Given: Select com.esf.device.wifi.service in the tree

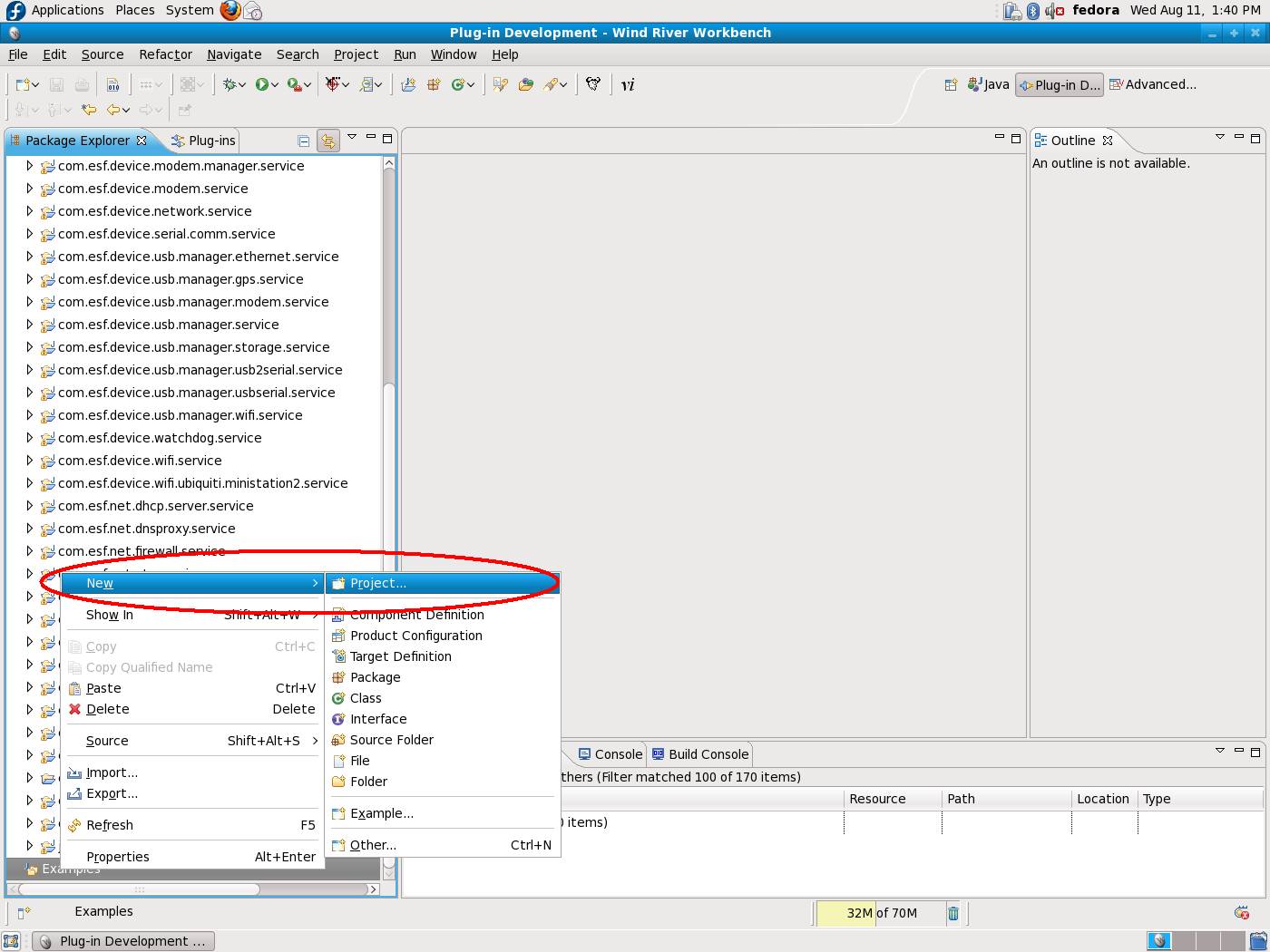Looking at the screenshot, I should coord(140,461).
